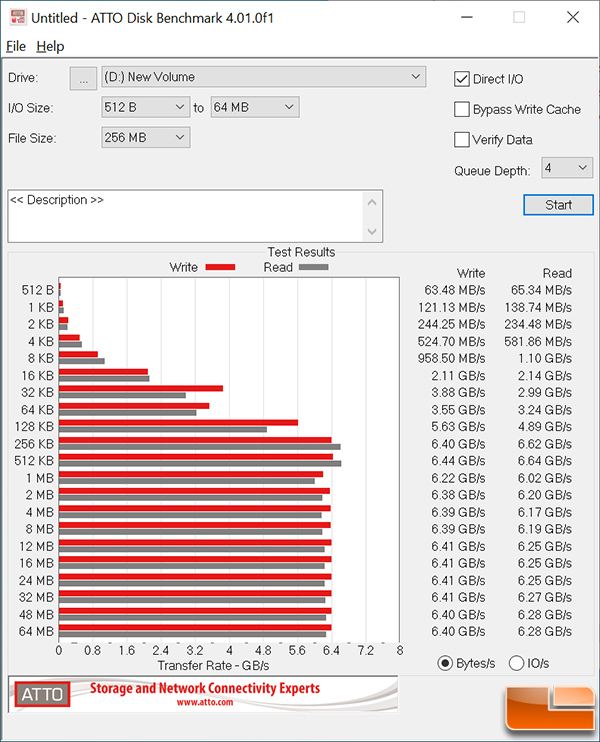
Task: Click the Test Results heading
Action: tap(301, 252)
